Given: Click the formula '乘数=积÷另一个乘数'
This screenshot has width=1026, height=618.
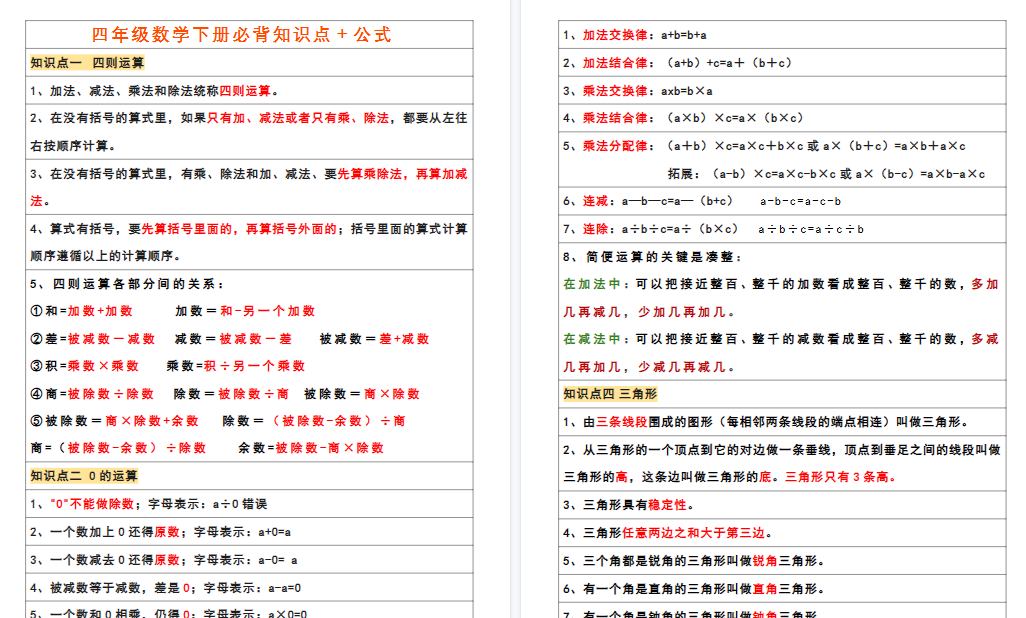Looking at the screenshot, I should point(236,366).
